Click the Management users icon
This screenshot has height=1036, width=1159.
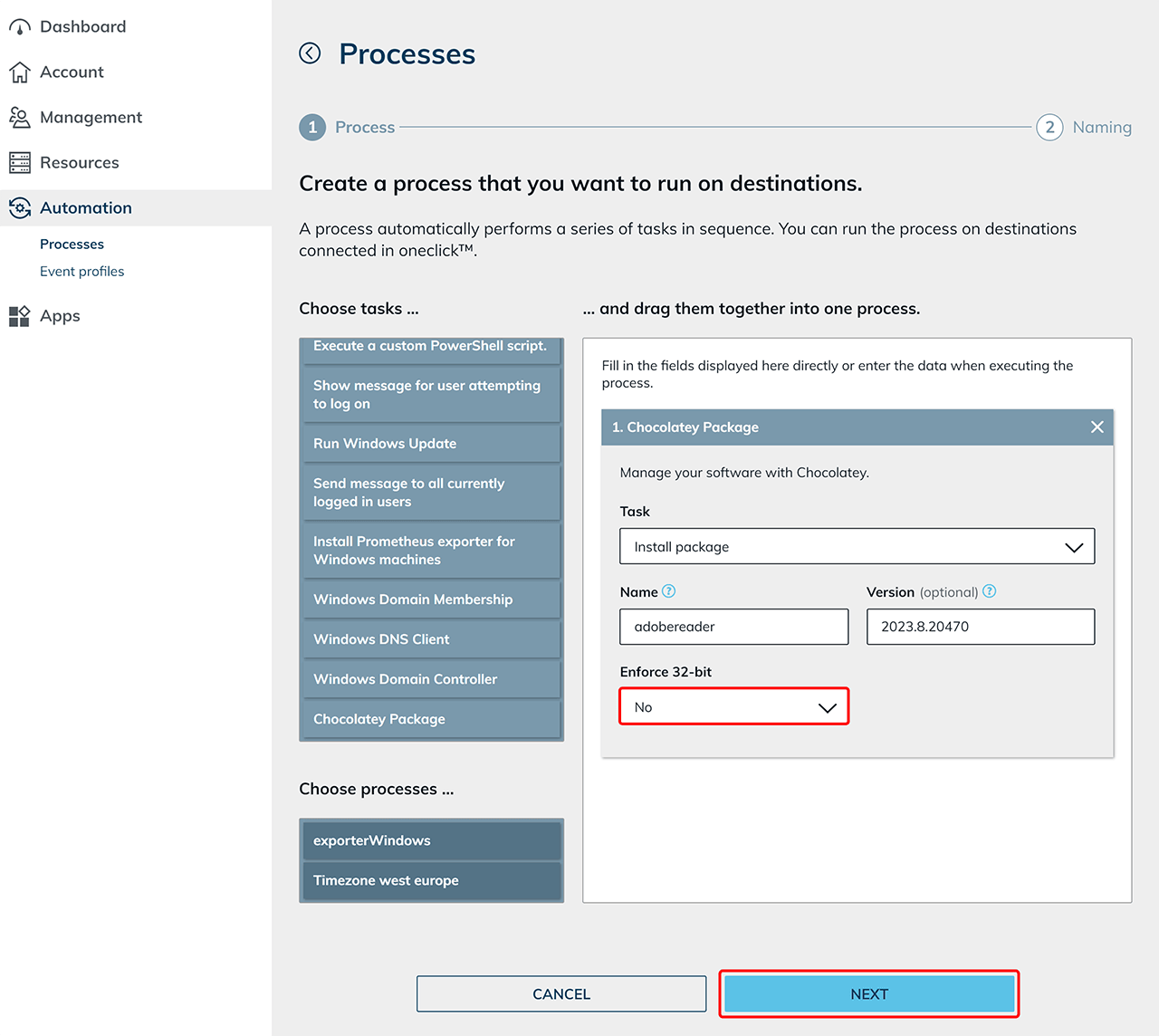(20, 118)
